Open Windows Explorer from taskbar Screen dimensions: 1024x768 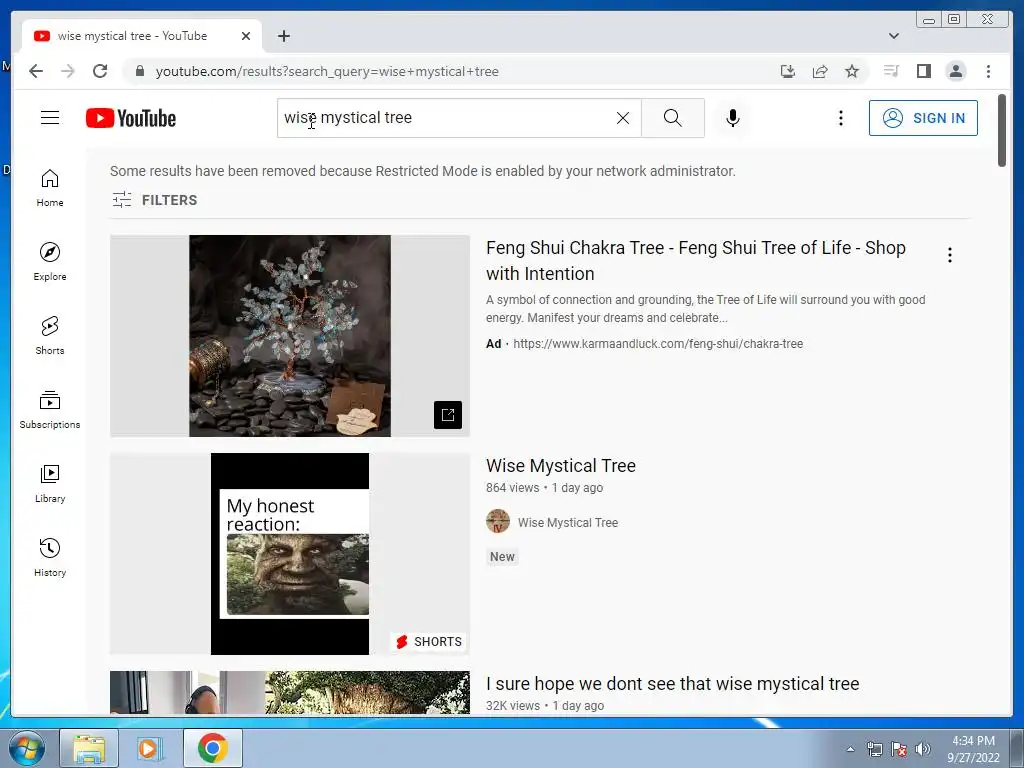point(89,748)
